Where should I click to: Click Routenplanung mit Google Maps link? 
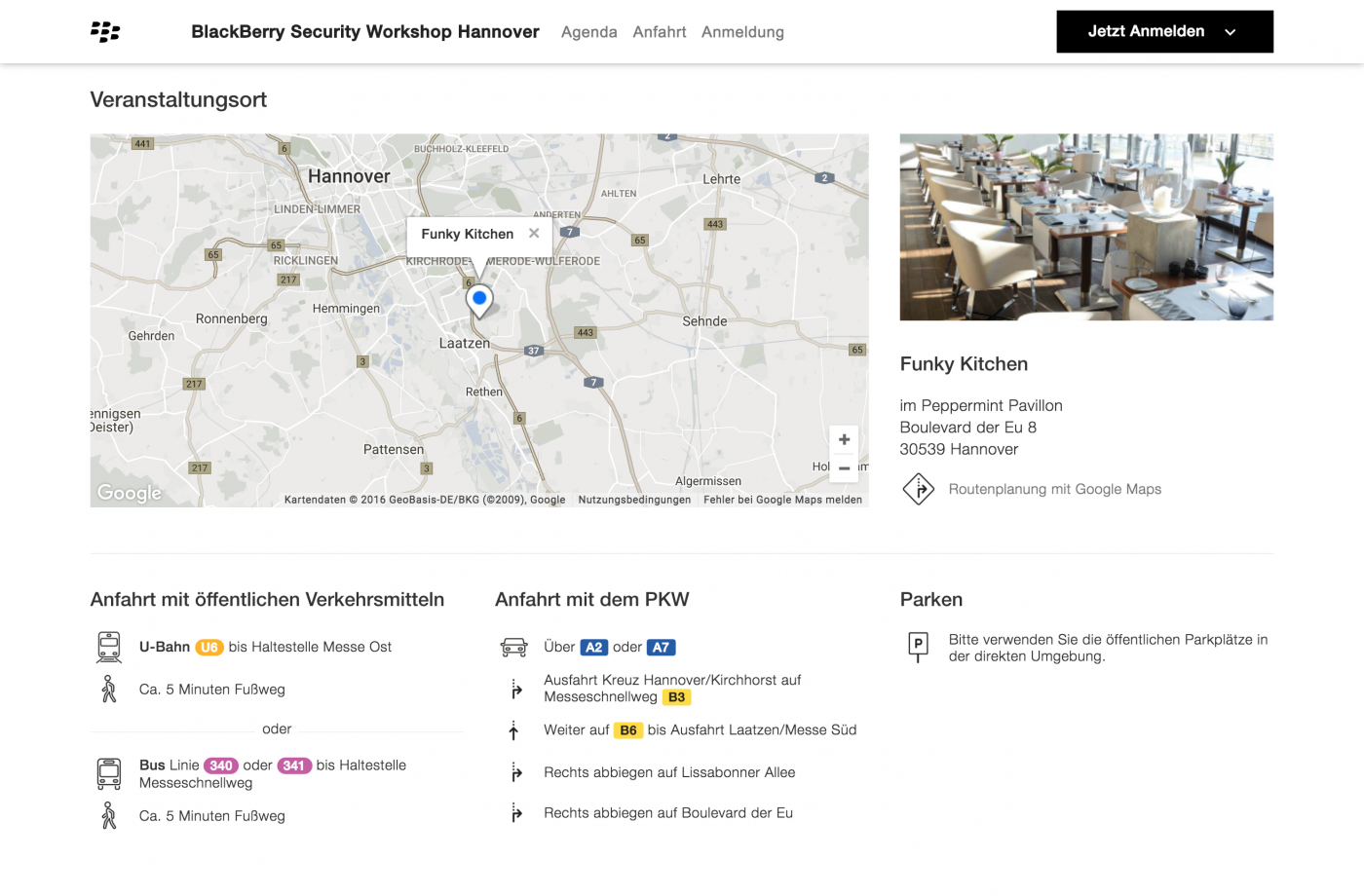coord(1055,489)
